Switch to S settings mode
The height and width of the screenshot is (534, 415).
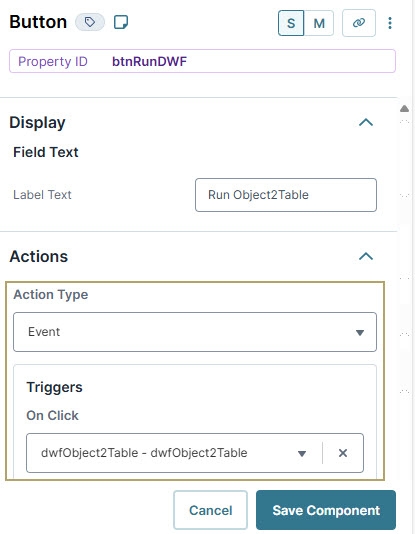tap(291, 23)
